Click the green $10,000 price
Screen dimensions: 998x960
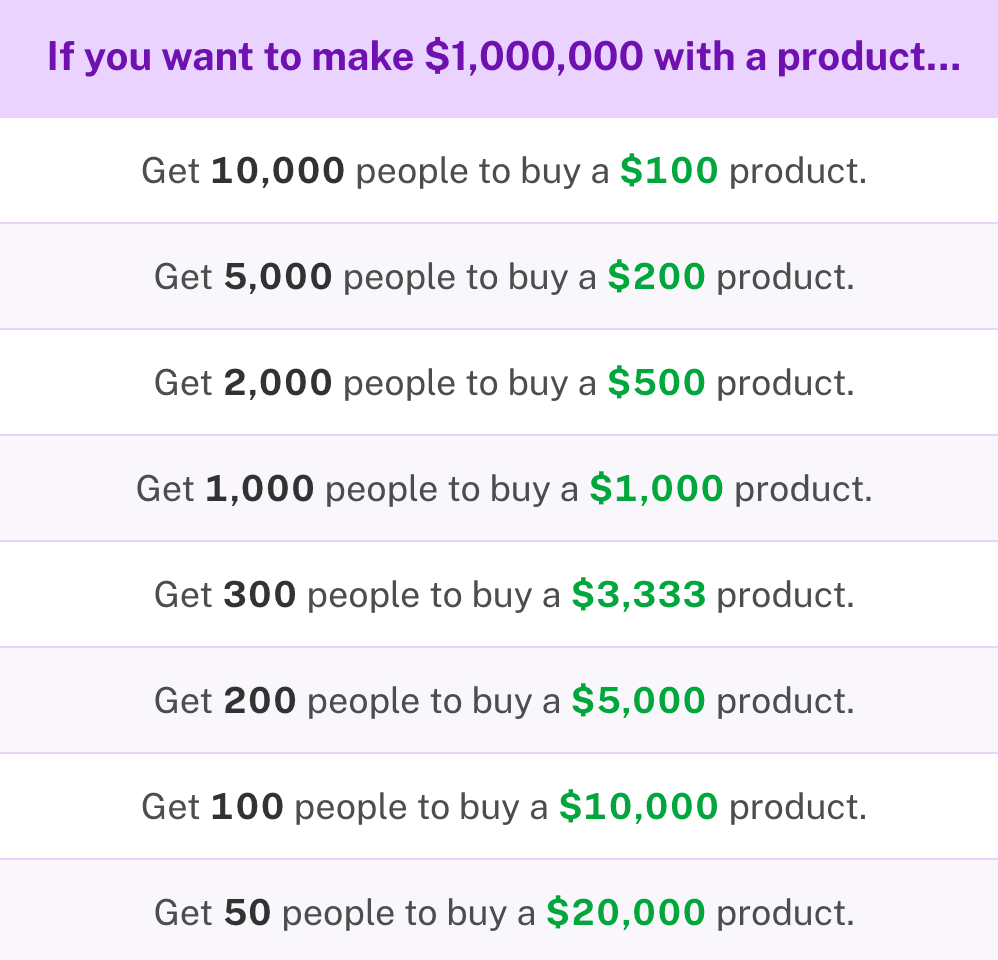[x=638, y=807]
